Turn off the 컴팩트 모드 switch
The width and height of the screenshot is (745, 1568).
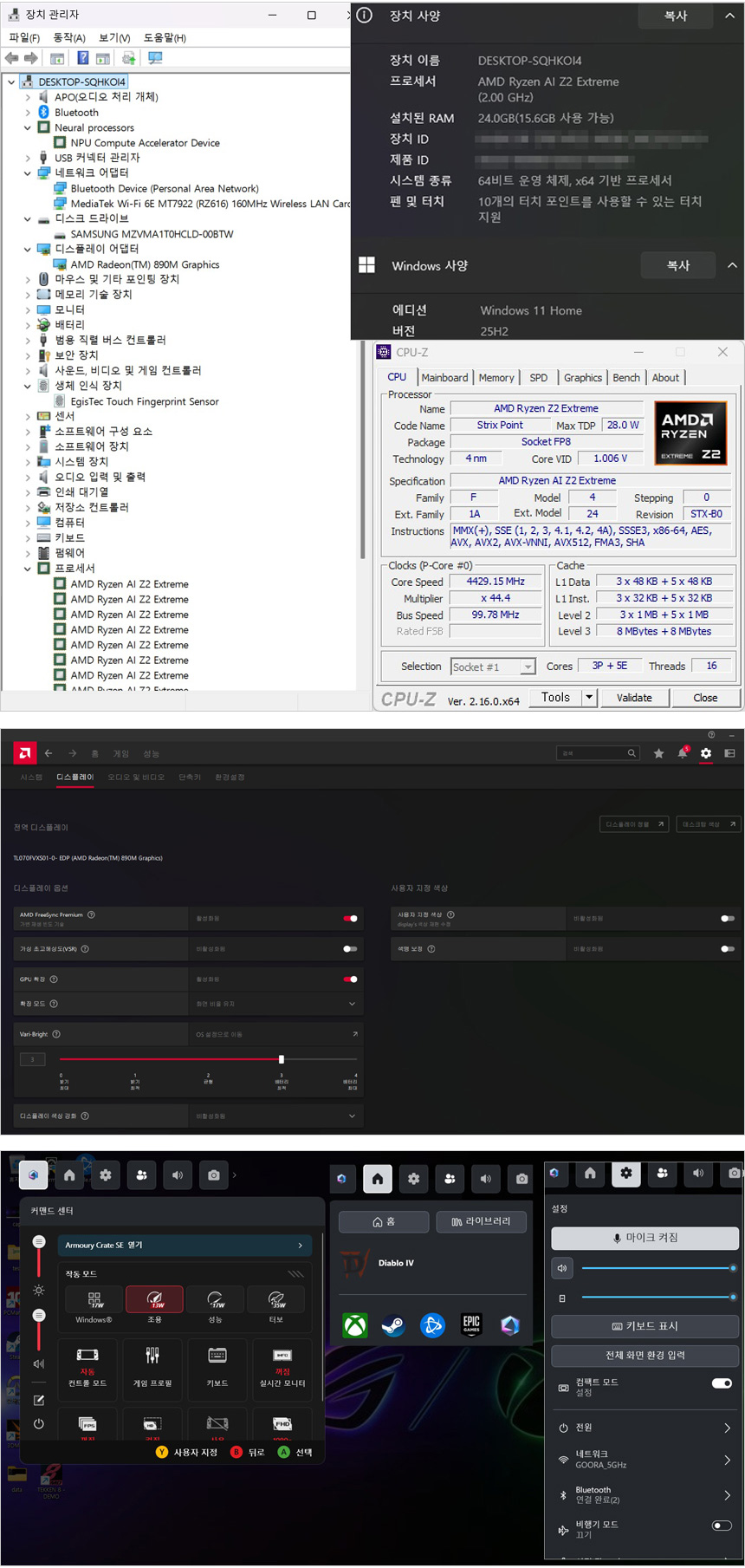point(722,1383)
